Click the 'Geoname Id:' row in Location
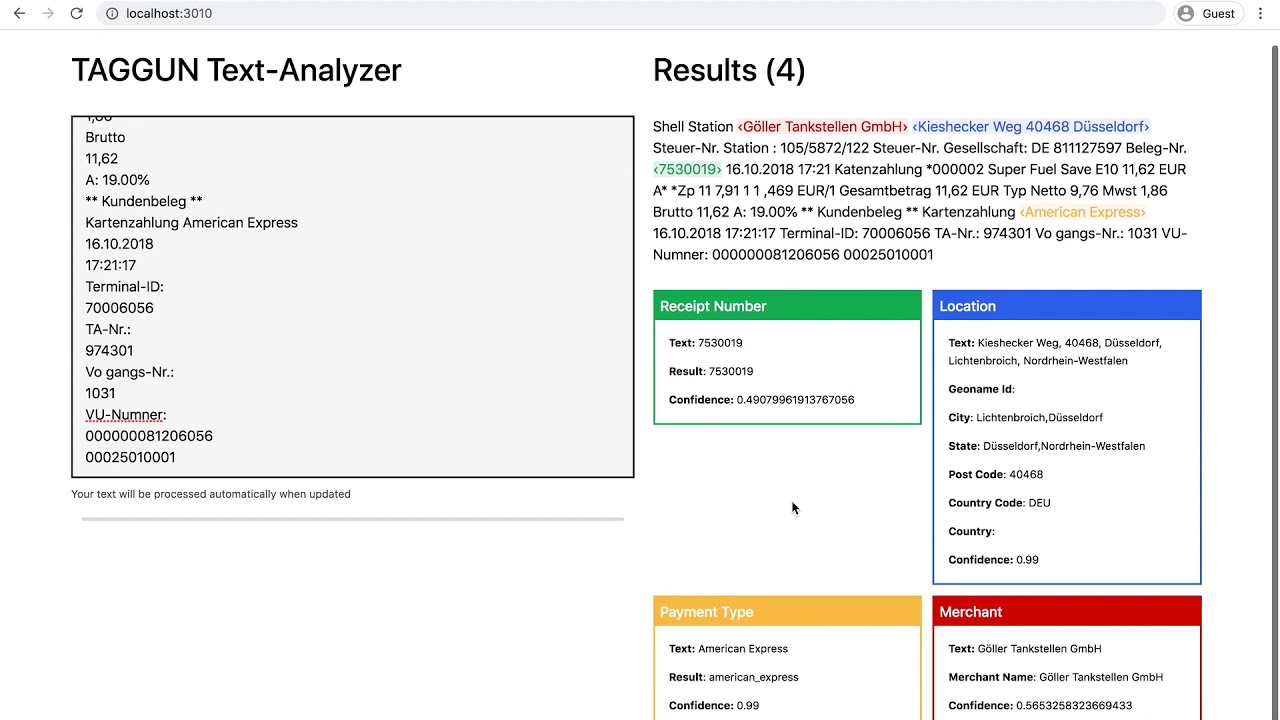 pyautogui.click(x=982, y=389)
